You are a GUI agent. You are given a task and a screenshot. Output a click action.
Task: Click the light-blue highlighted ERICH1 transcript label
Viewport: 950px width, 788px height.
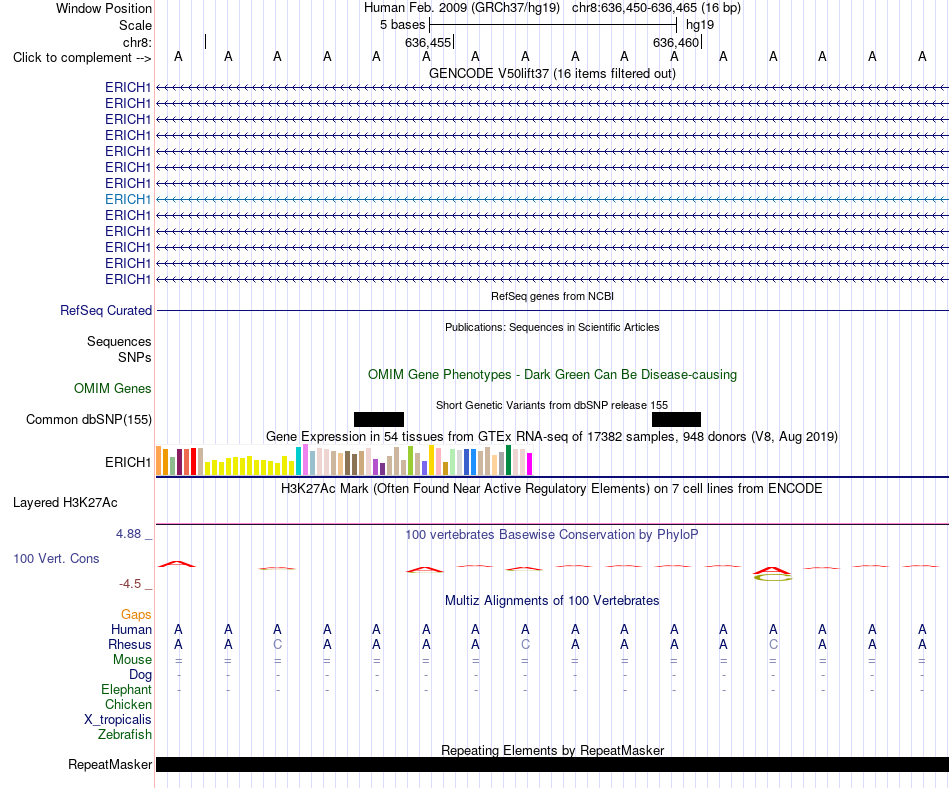point(128,199)
